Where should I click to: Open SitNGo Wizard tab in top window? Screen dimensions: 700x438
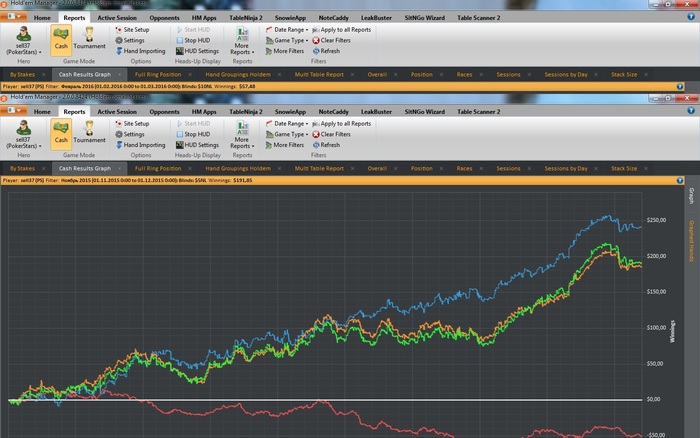pos(425,18)
